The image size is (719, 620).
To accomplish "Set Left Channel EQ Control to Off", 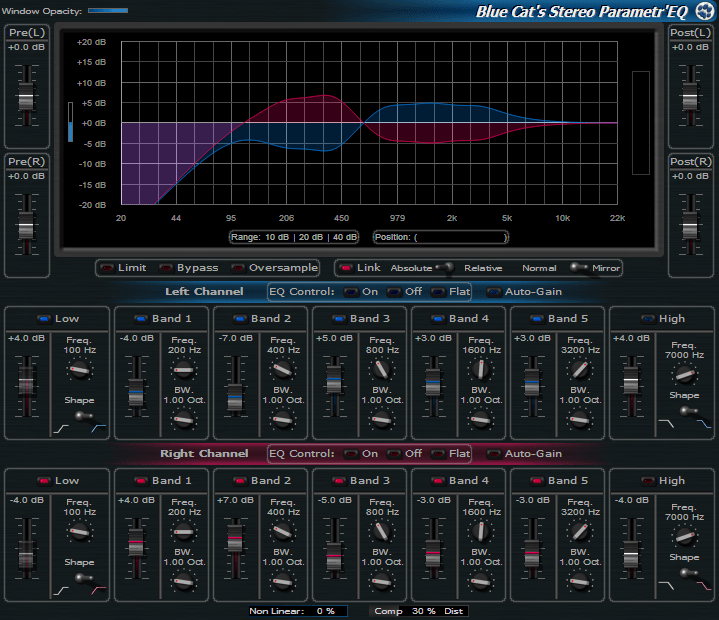I will (394, 292).
